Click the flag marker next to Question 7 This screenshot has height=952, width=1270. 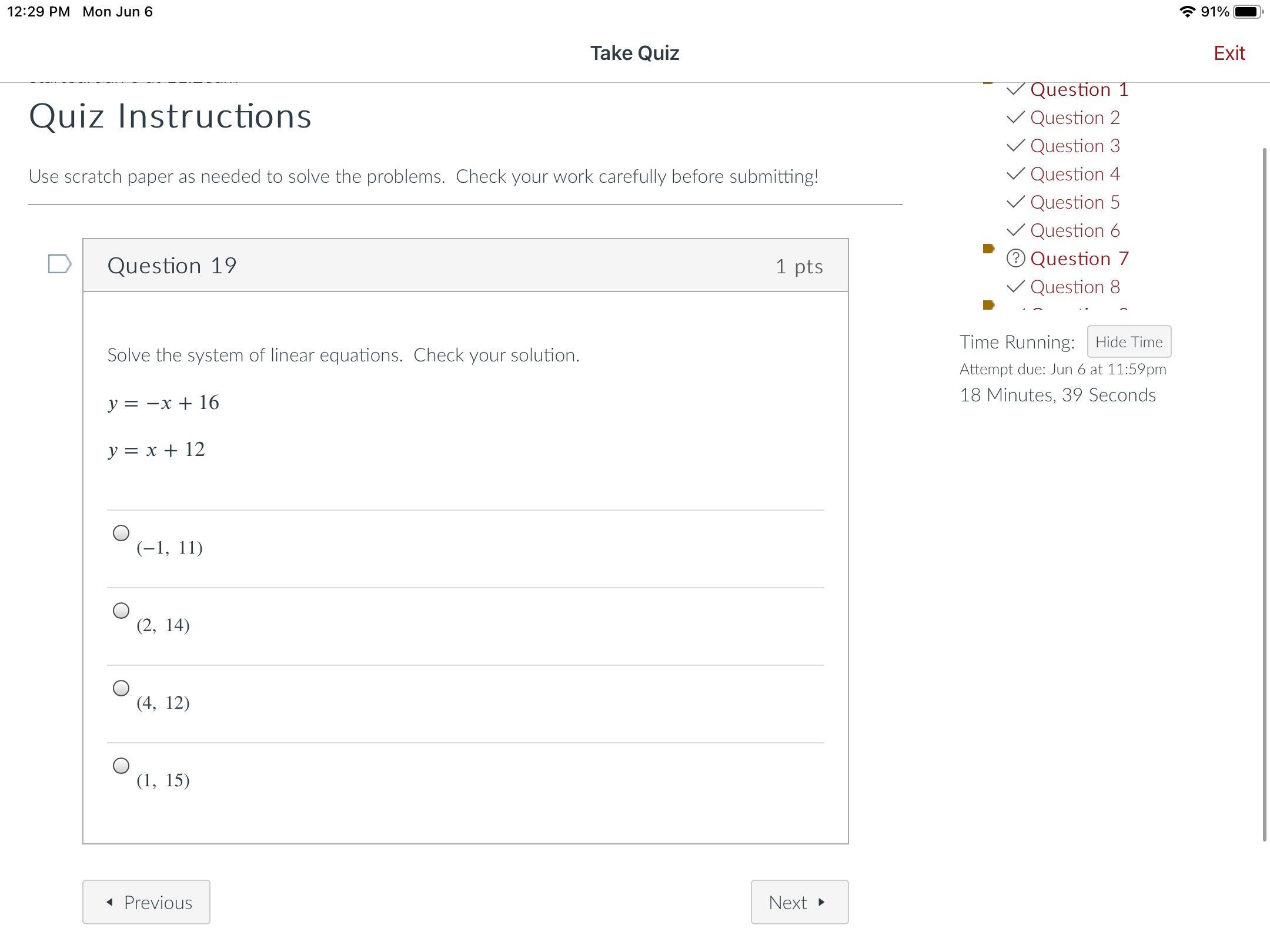988,249
